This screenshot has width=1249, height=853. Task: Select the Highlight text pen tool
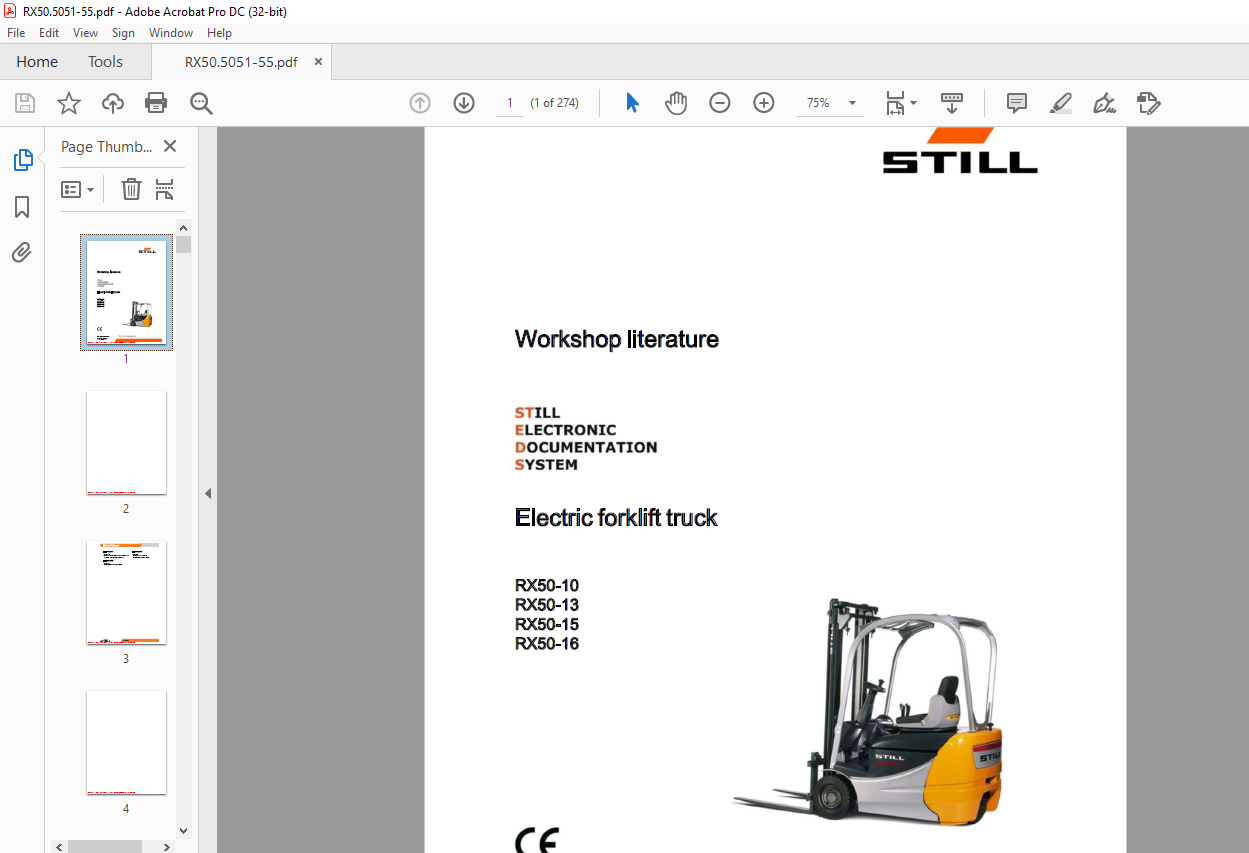pyautogui.click(x=1061, y=103)
